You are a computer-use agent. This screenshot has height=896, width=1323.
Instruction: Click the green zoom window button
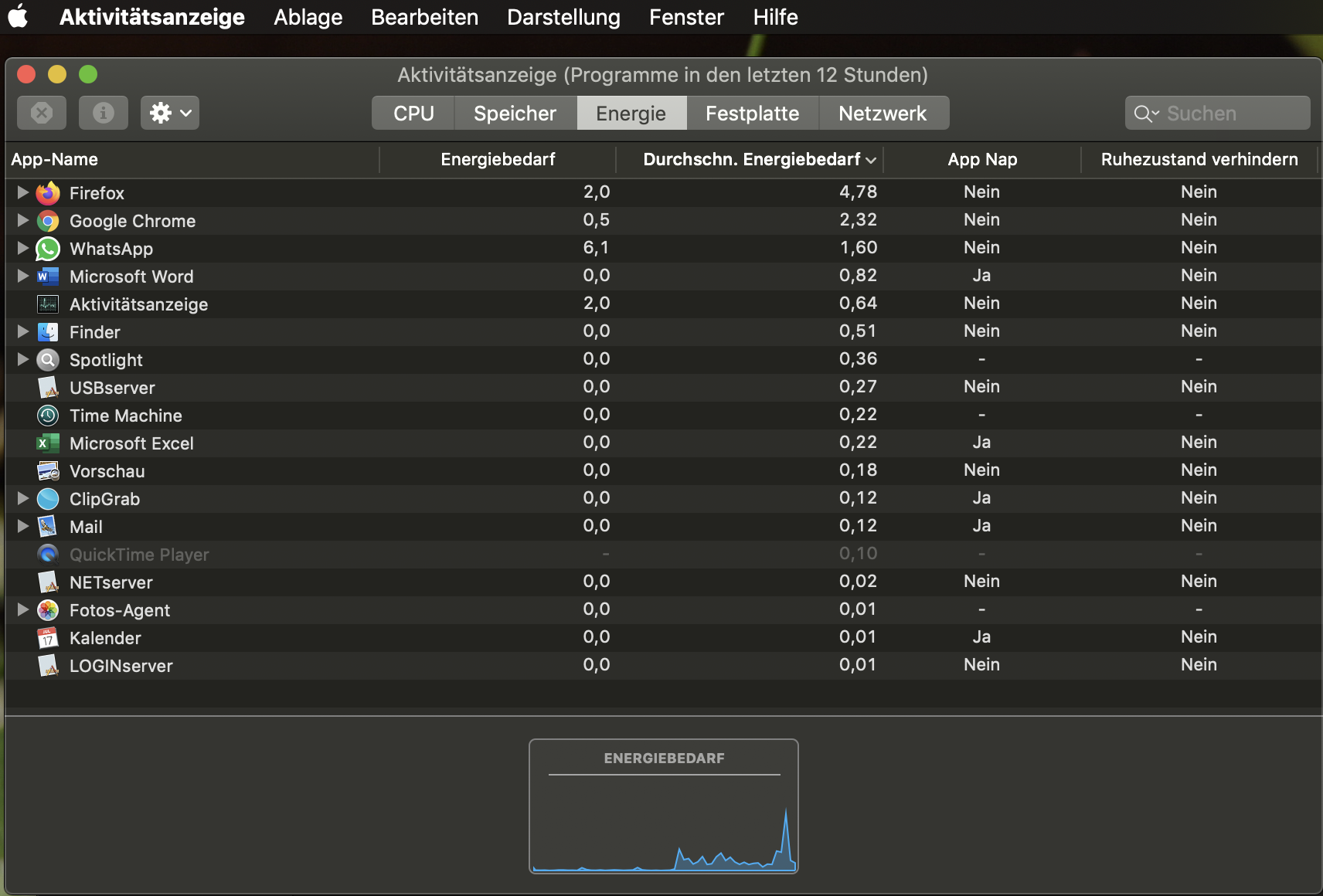coord(88,74)
